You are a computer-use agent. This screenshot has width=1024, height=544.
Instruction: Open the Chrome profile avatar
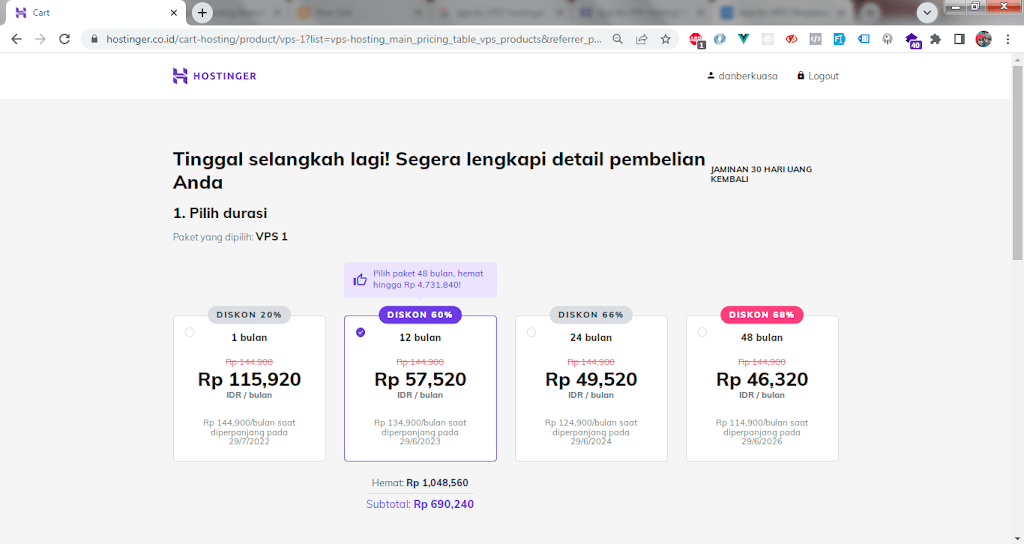pos(984,39)
